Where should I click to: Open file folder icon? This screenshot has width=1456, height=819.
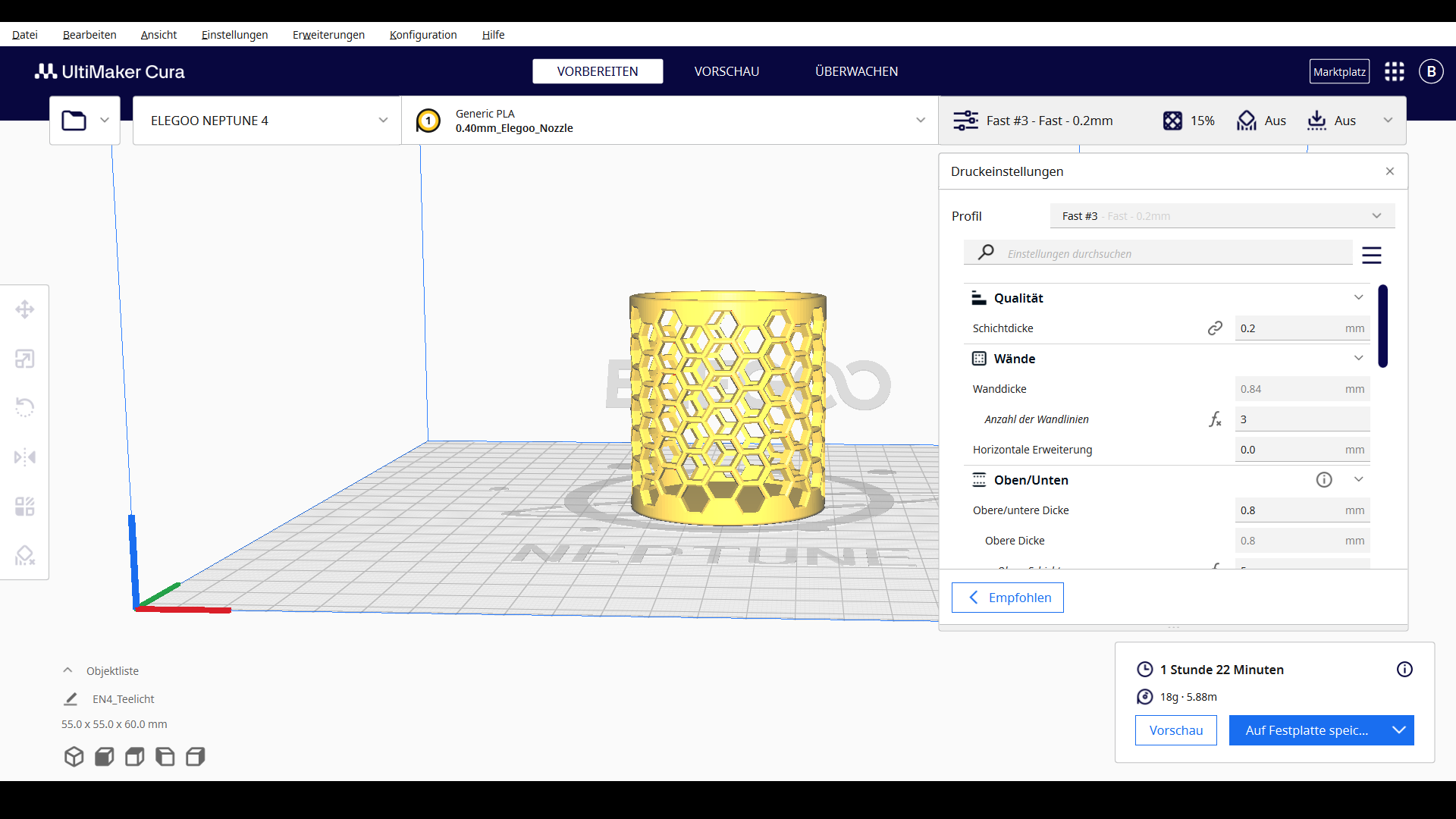pos(74,121)
